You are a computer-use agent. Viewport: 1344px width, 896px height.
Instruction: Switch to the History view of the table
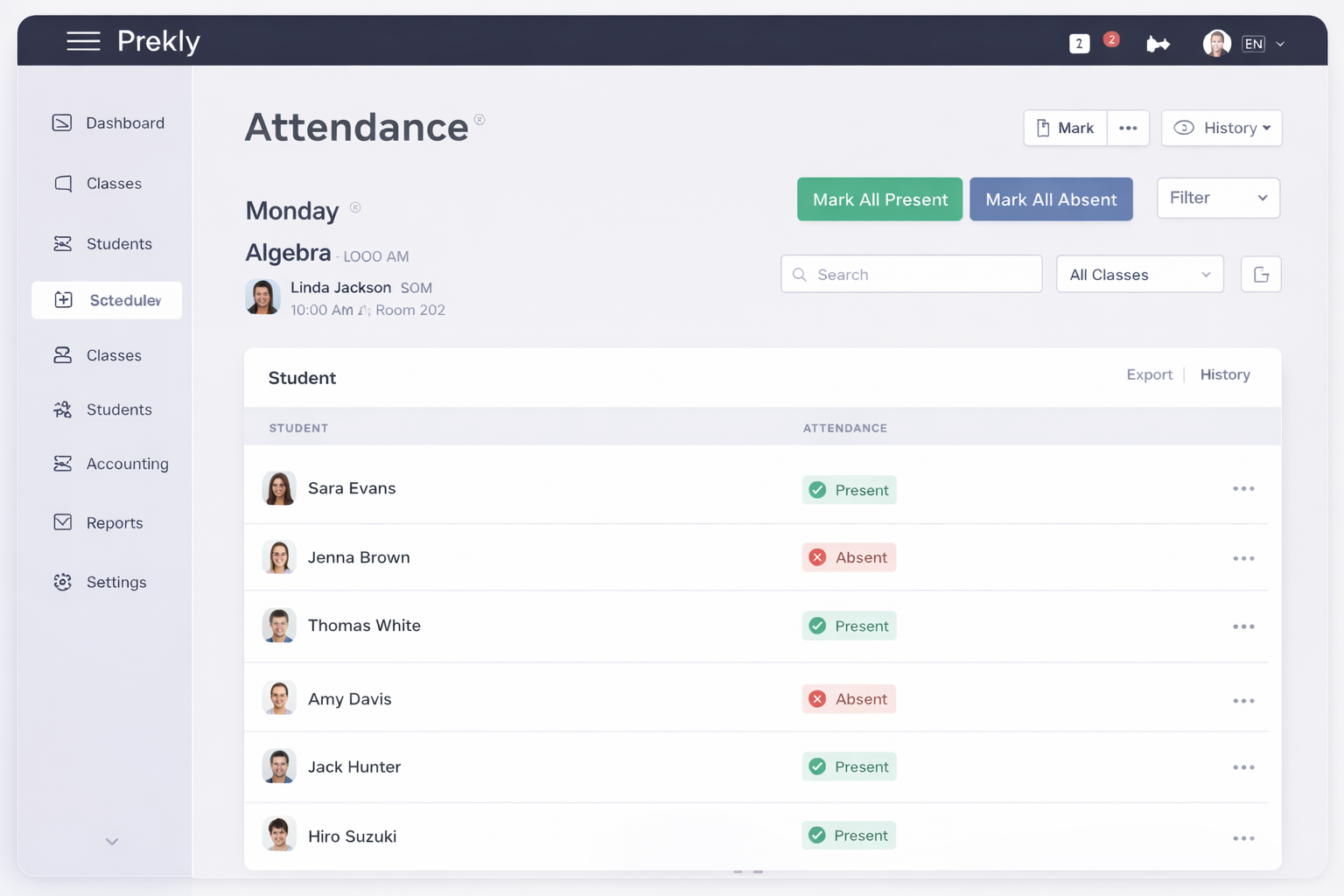pyautogui.click(x=1224, y=374)
